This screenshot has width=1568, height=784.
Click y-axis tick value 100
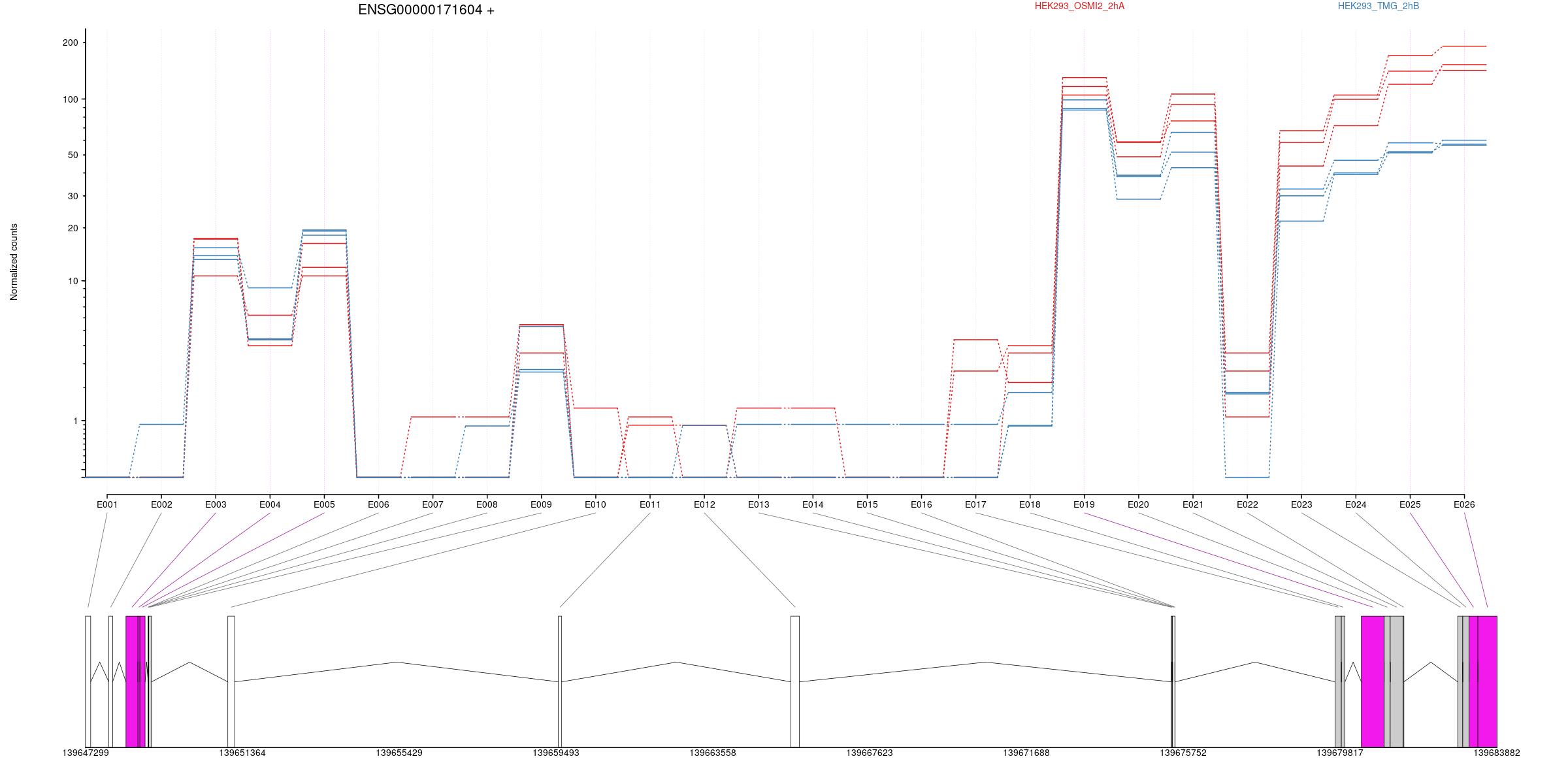71,99
